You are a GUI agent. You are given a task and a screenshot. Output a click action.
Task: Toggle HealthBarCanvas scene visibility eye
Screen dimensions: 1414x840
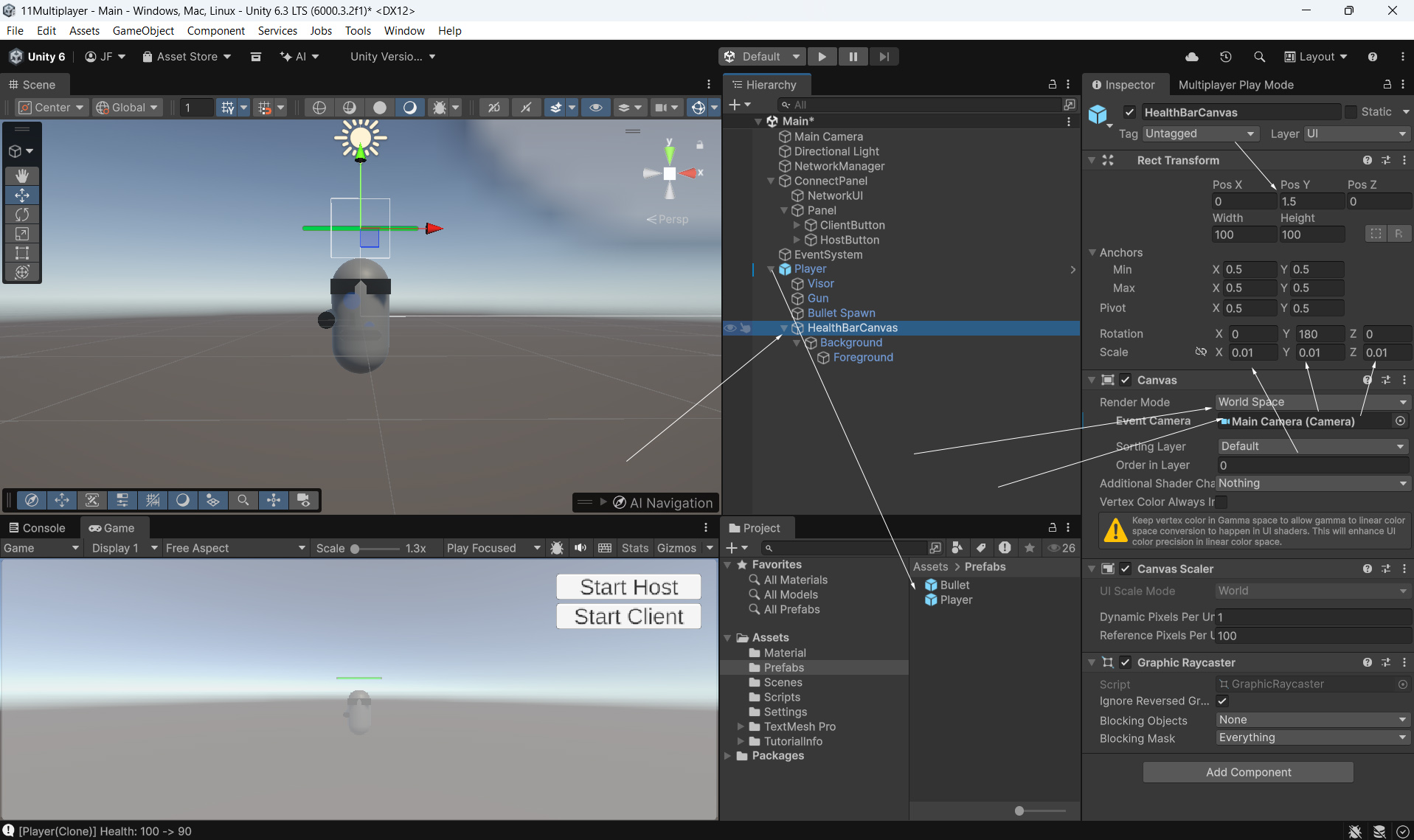click(729, 328)
